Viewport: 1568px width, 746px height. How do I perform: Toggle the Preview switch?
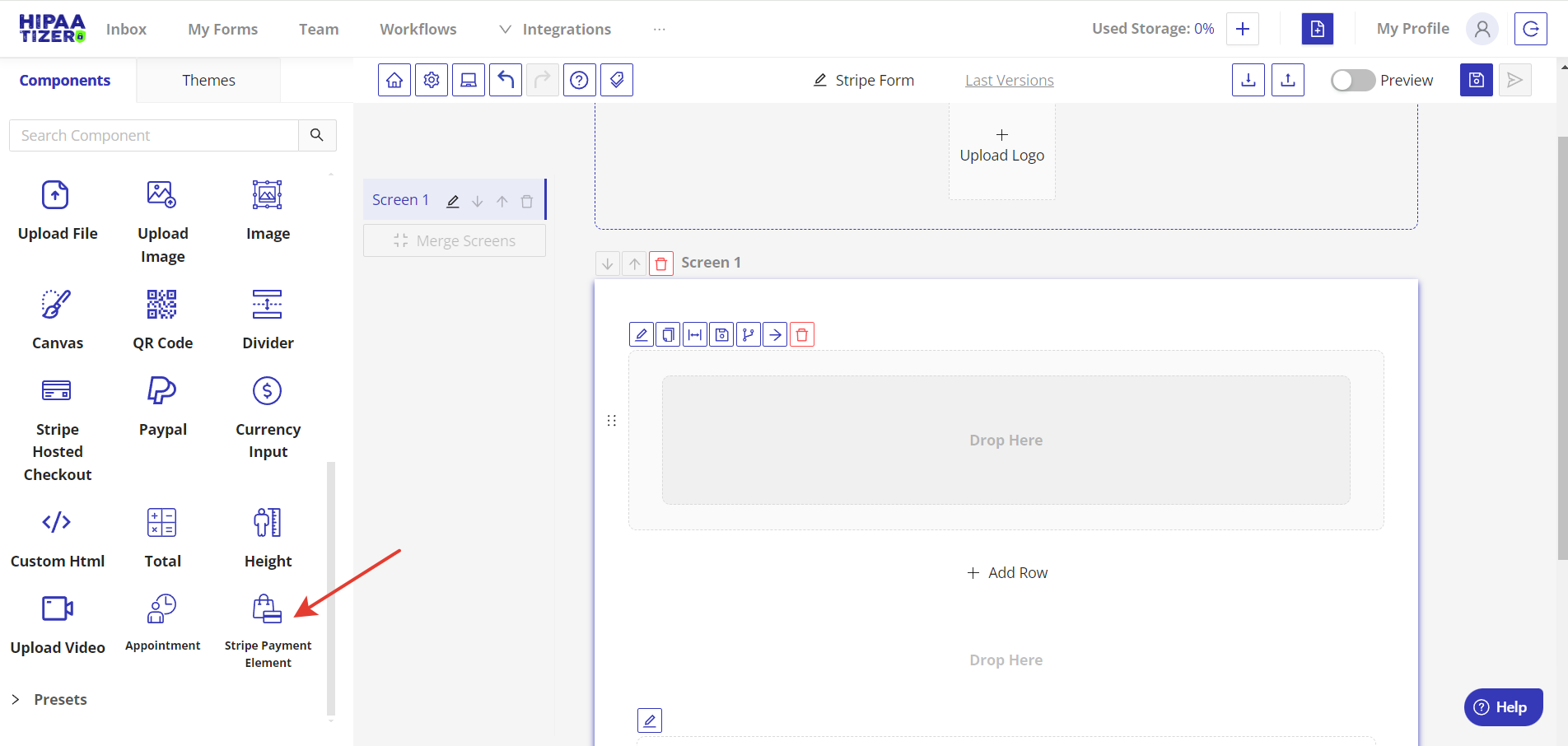point(1352,80)
